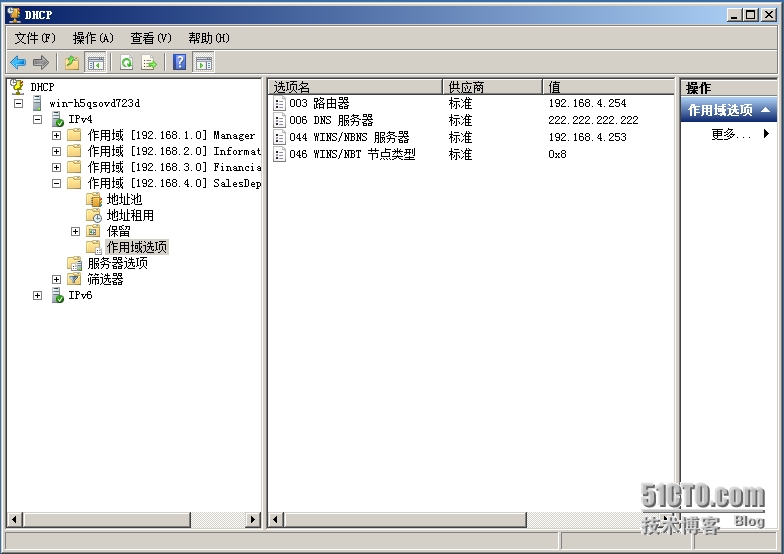Image resolution: width=784 pixels, height=554 pixels.
Task: Click the 筛选器 filter icon
Action: coord(74,279)
